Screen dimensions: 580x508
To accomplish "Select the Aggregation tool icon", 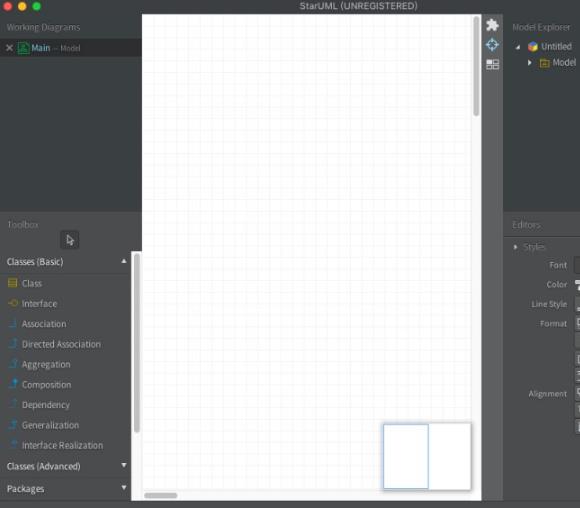I will tap(13, 364).
